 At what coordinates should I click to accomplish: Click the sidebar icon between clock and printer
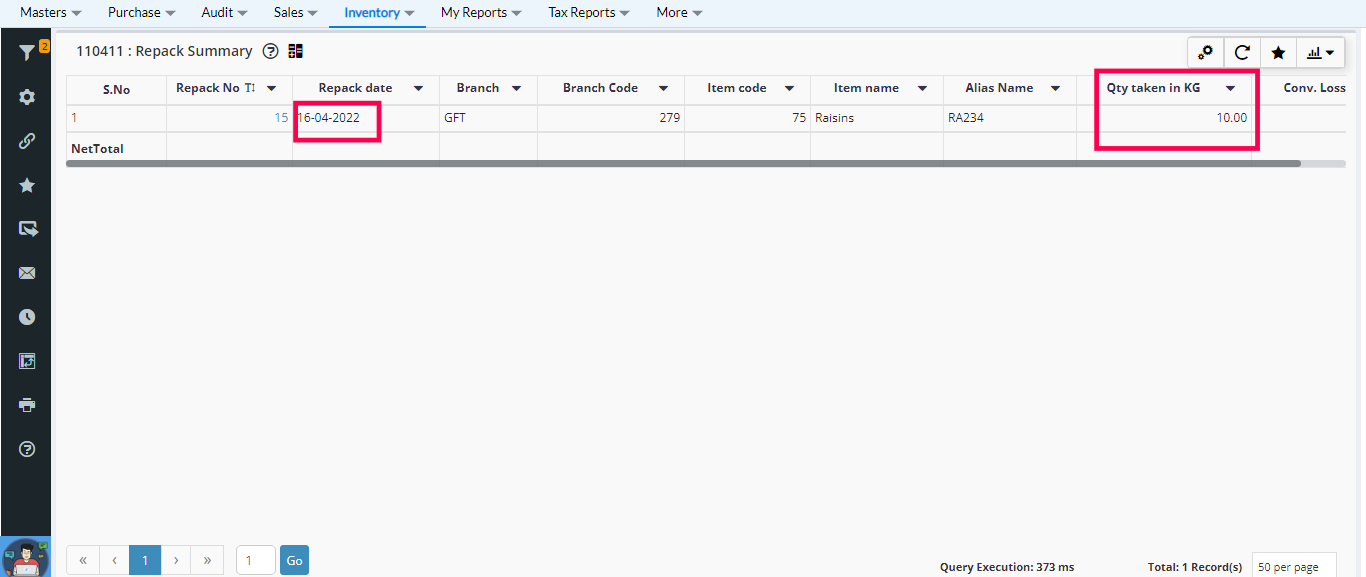pos(27,361)
